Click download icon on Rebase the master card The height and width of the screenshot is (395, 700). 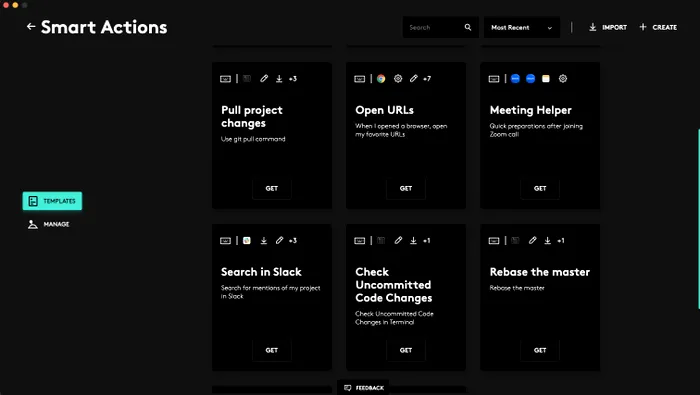547,241
